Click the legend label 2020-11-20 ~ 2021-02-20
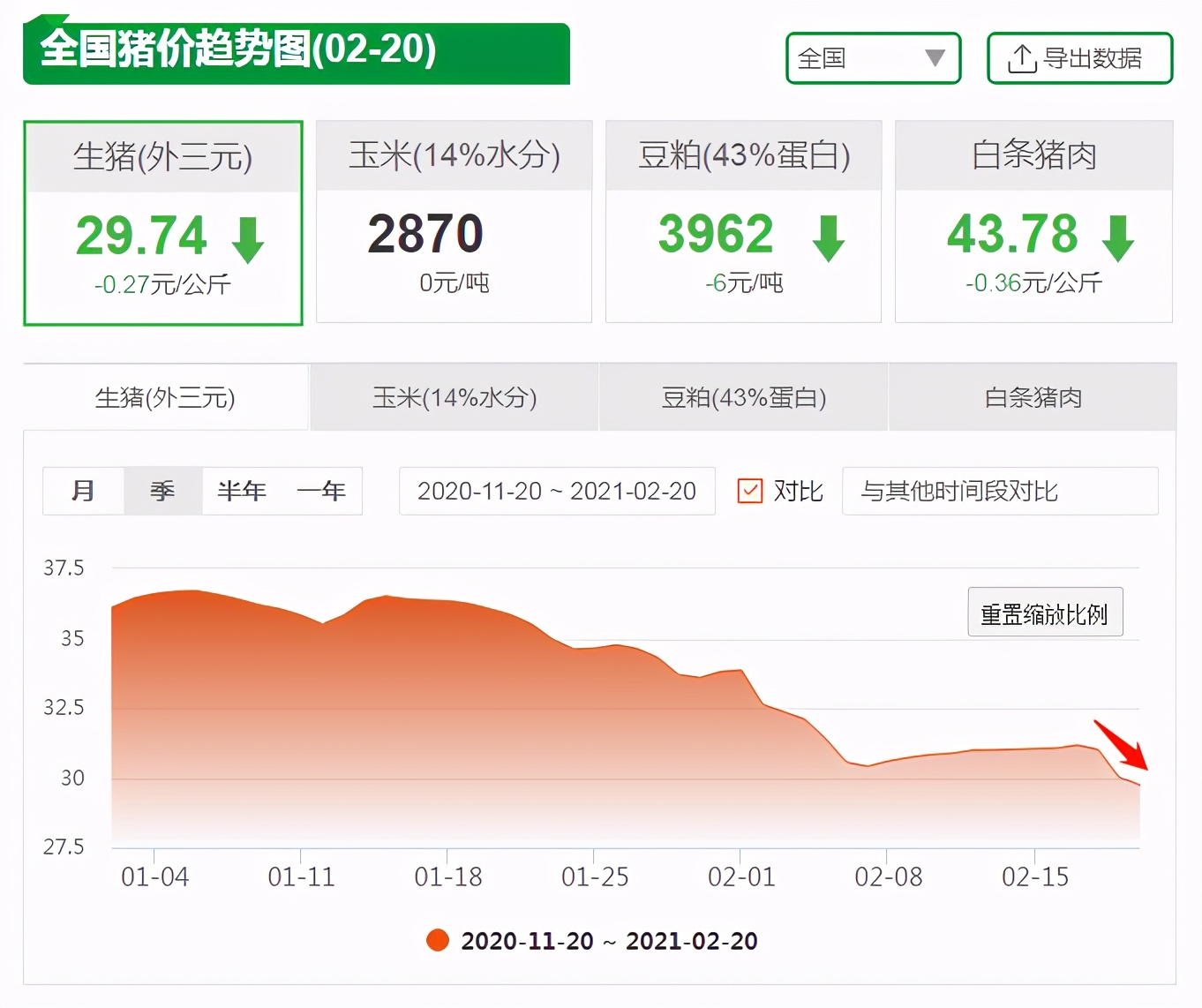 pos(609,941)
